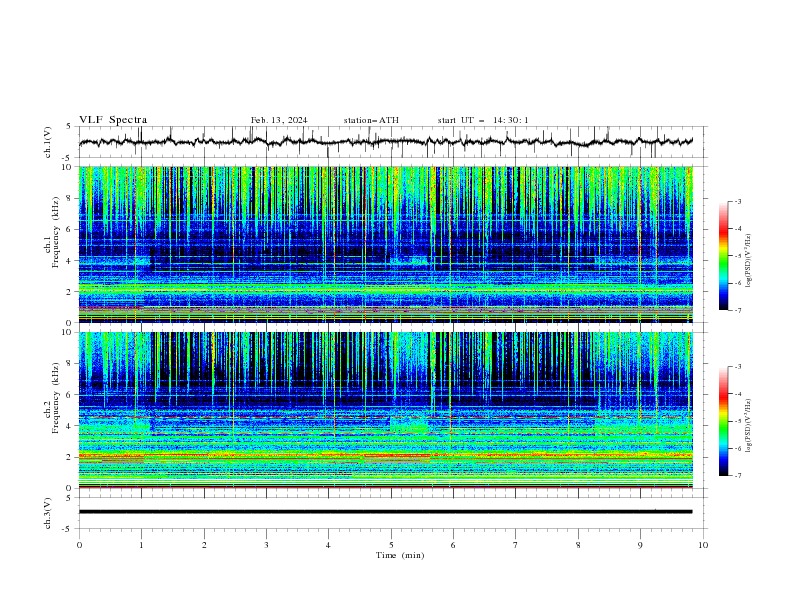
Task: Click the lower colorbar 'log(PSD)(V²/Hz)' label
Action: coord(748,425)
